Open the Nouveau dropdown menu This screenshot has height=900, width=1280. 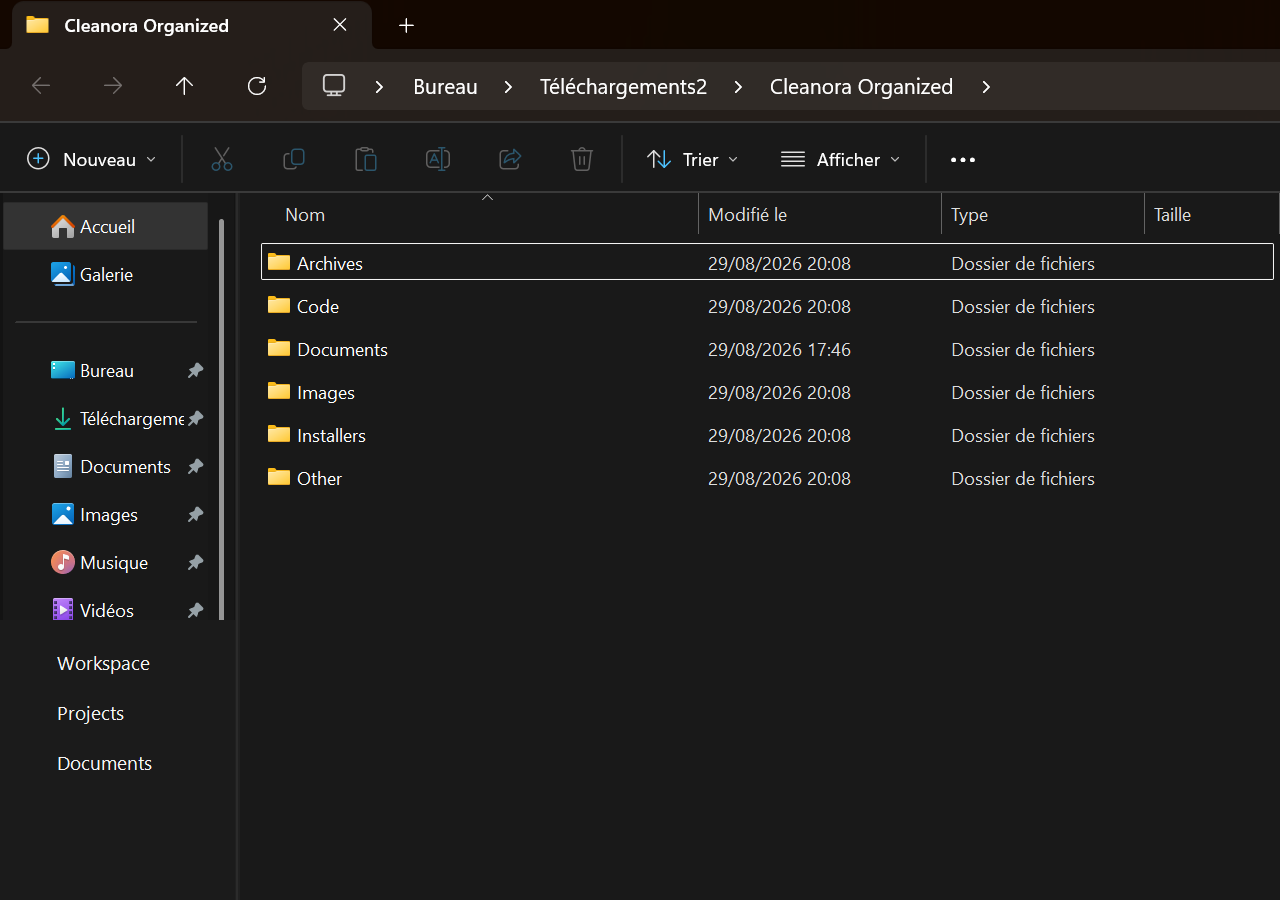click(x=92, y=159)
